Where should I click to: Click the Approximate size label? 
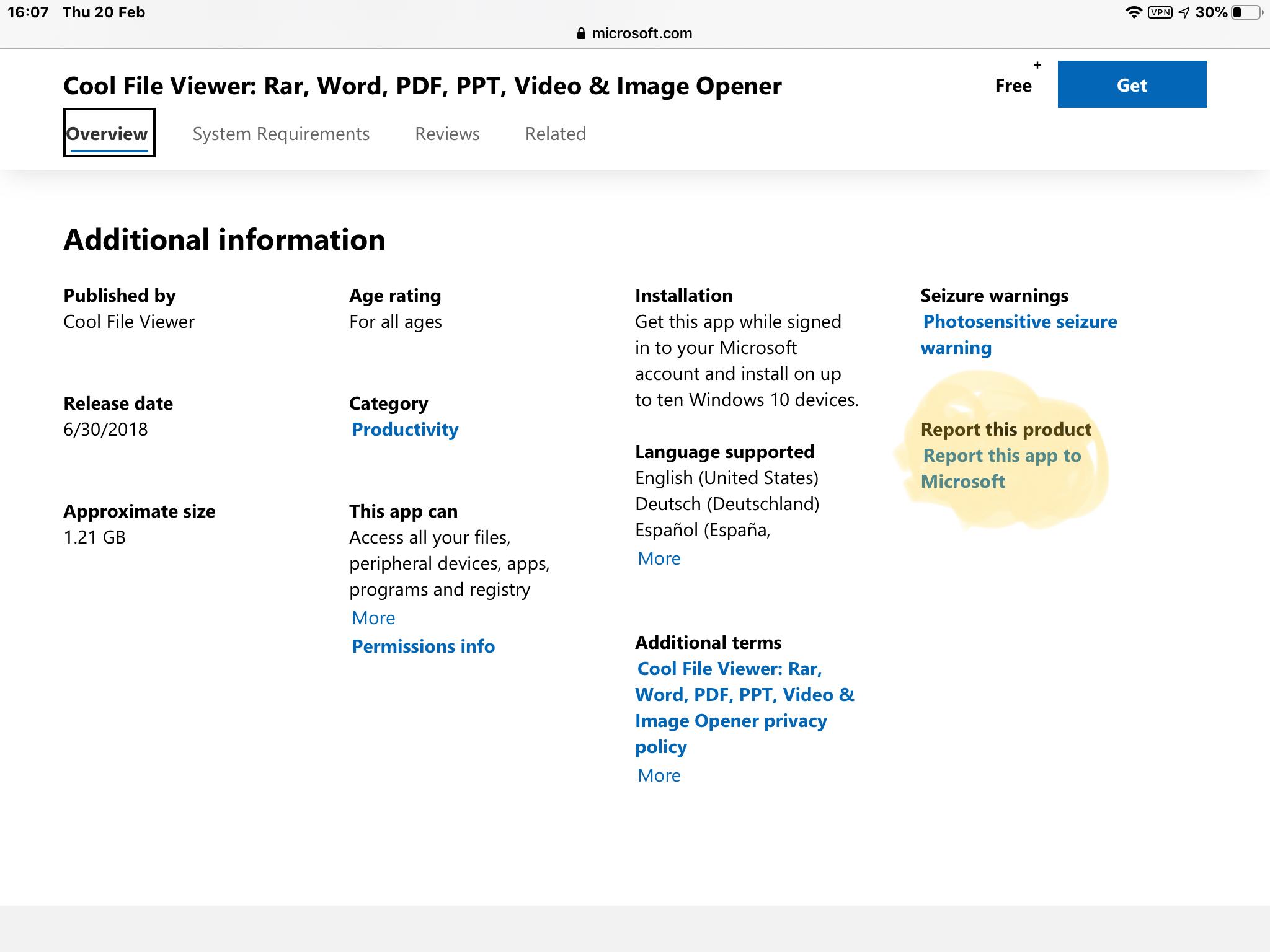click(x=140, y=511)
